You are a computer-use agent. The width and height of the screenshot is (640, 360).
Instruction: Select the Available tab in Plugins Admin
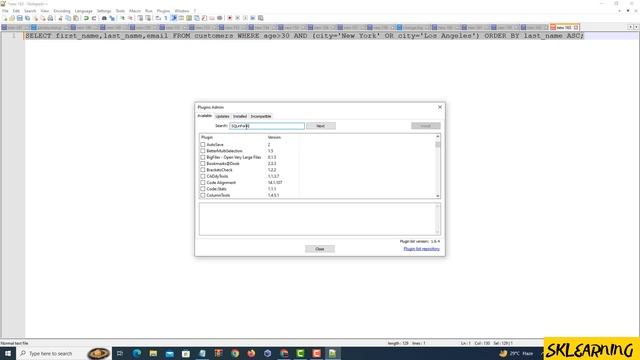pos(205,116)
